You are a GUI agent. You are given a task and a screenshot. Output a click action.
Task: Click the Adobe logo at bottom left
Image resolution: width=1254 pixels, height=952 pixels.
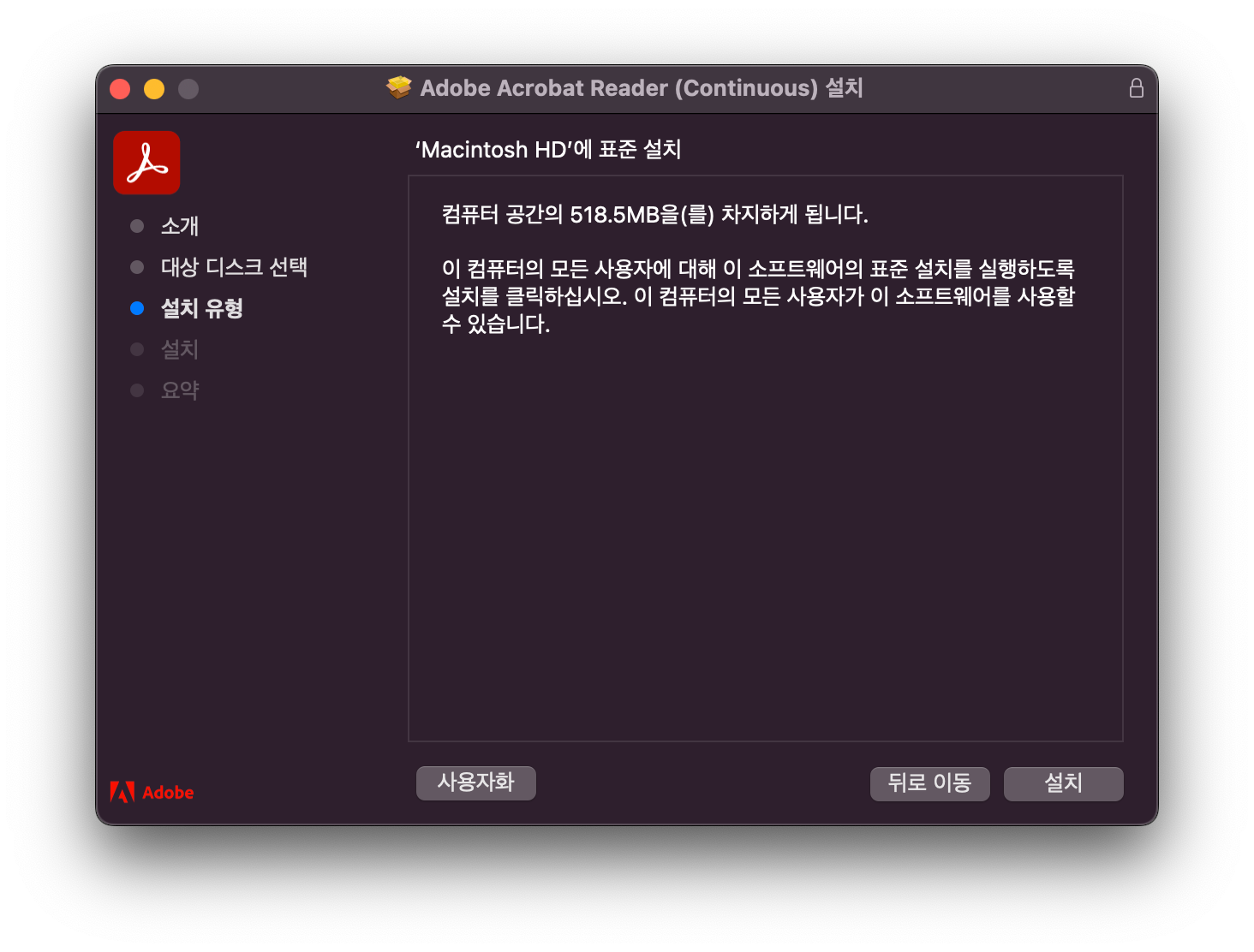pos(152,792)
